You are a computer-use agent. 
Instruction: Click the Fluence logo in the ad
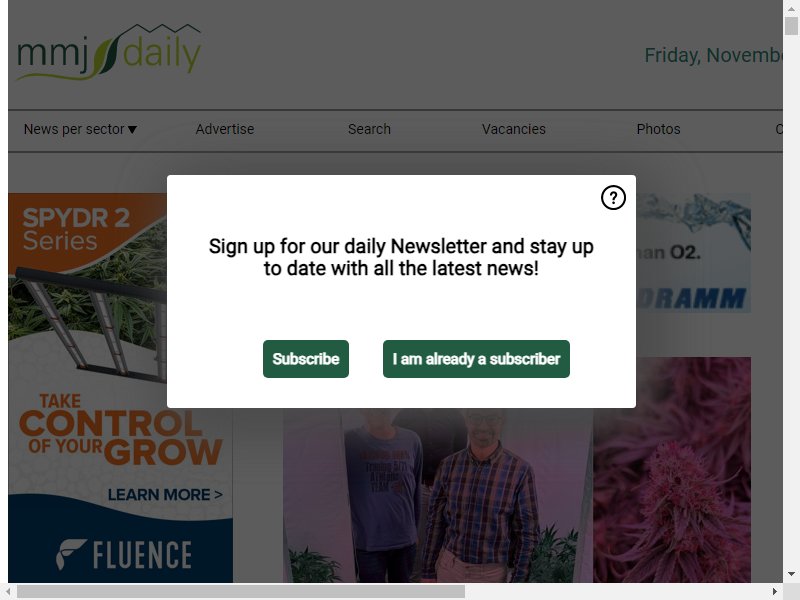pos(124,555)
